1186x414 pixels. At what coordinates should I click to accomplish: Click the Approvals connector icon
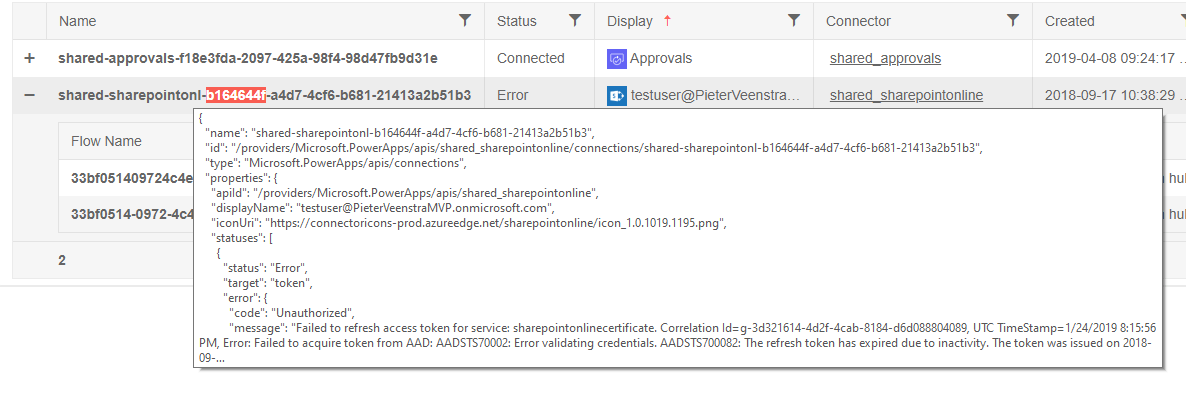coord(616,58)
